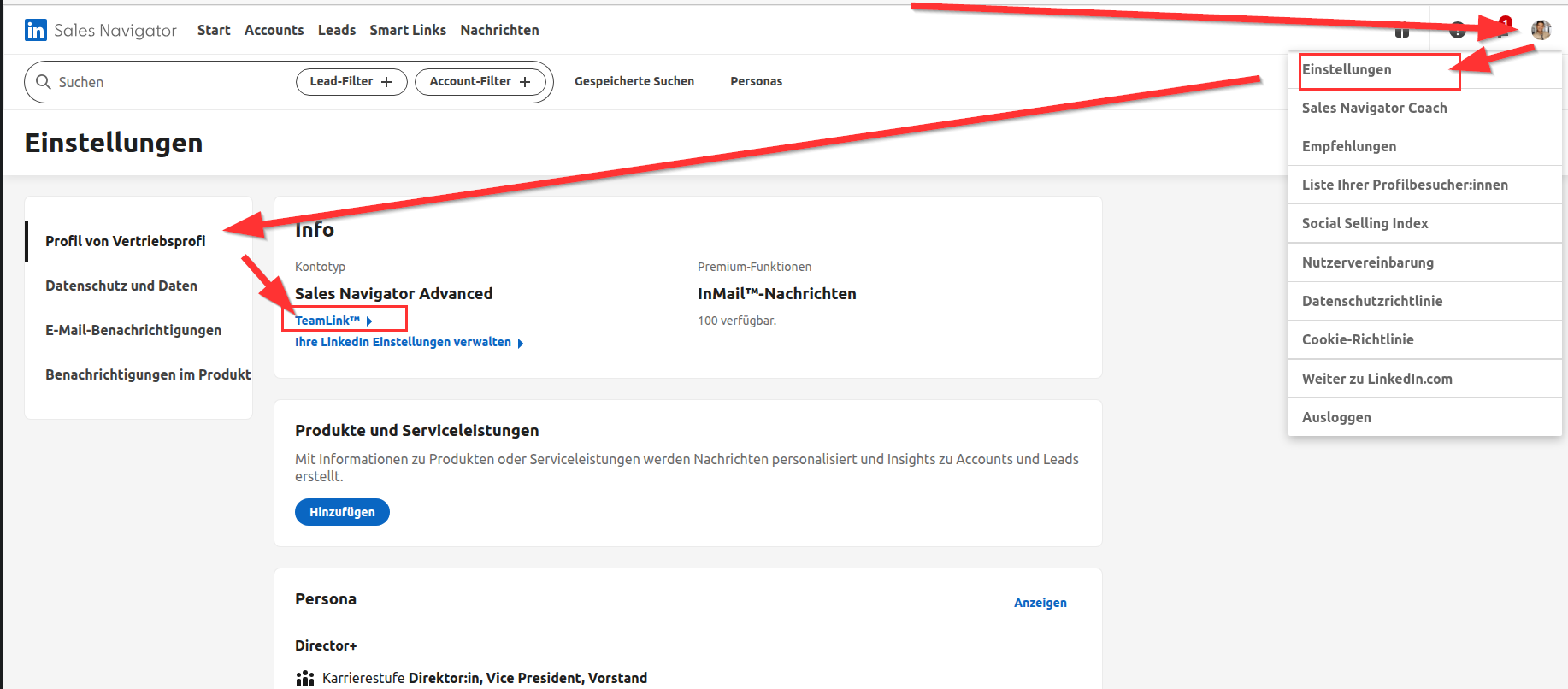Open the Accounts navigation tab
This screenshot has width=1568, height=689.
(x=274, y=30)
